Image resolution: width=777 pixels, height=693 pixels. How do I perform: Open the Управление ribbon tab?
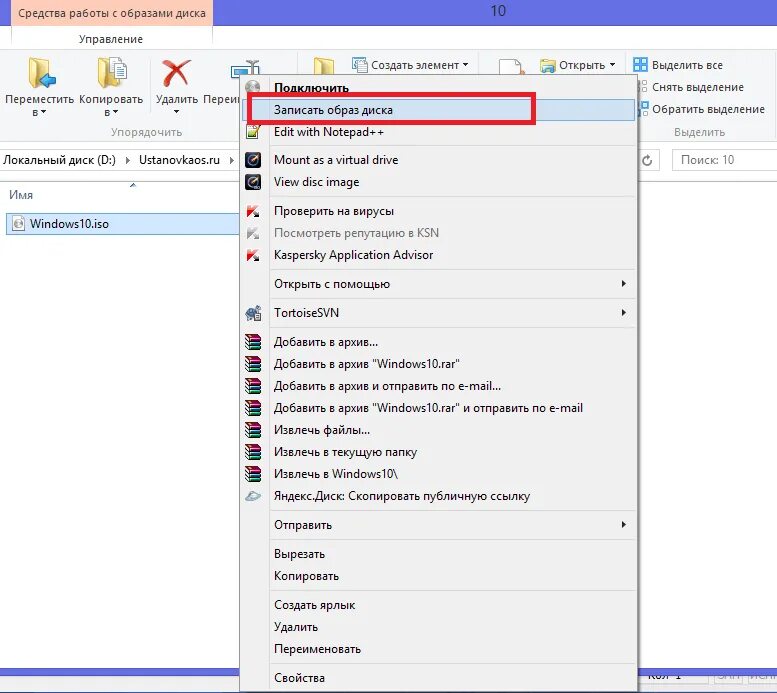(x=111, y=39)
